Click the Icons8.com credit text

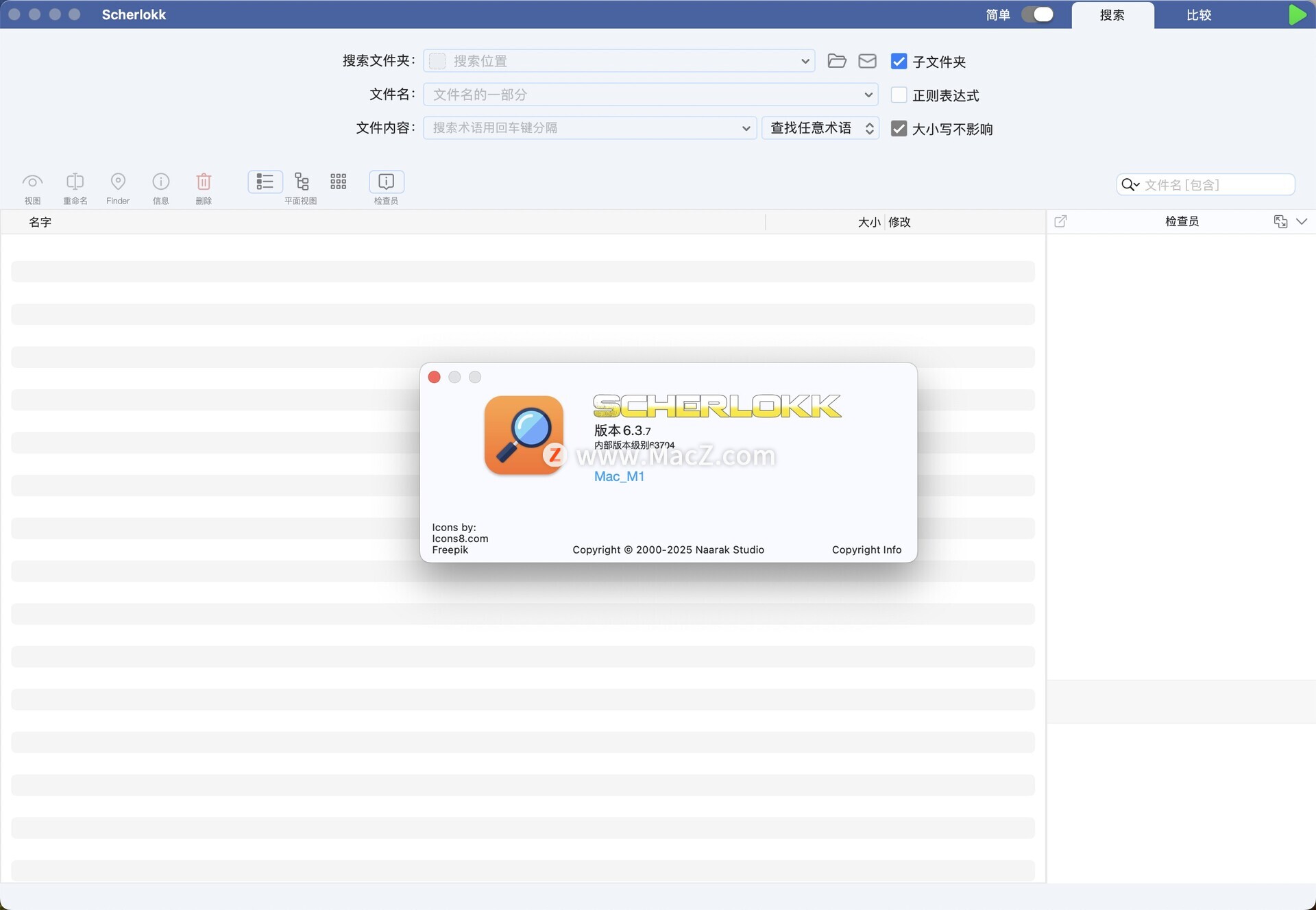pos(460,539)
